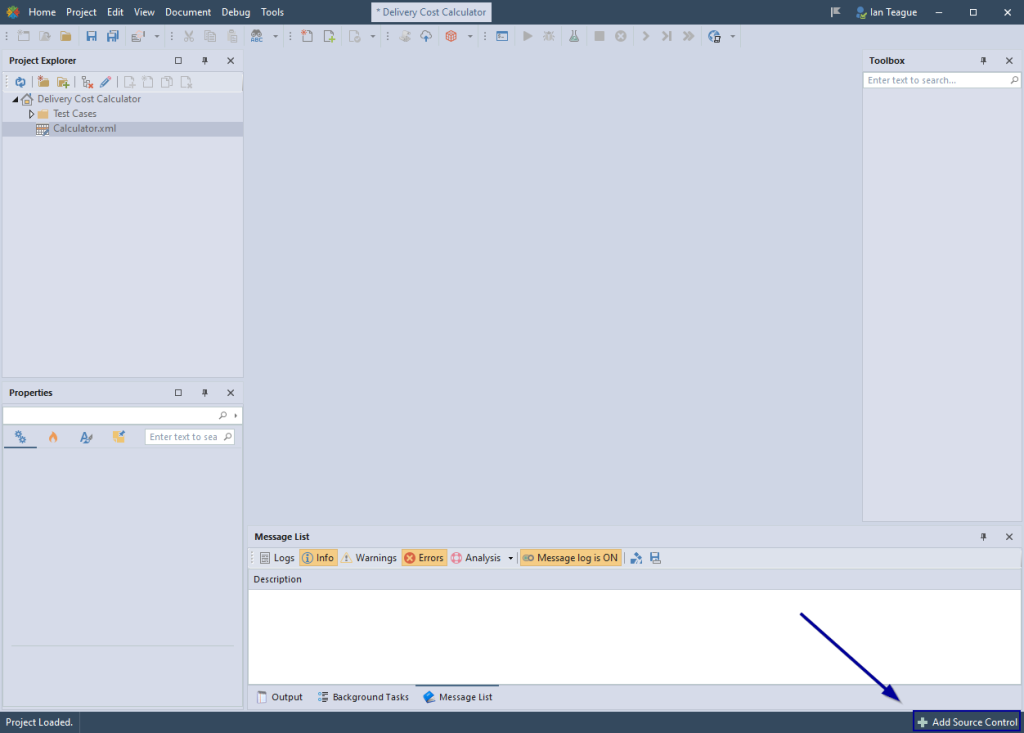This screenshot has width=1024, height=733.
Task: Click the Delete tree item icon in Project Explorer
Action: coord(87,82)
